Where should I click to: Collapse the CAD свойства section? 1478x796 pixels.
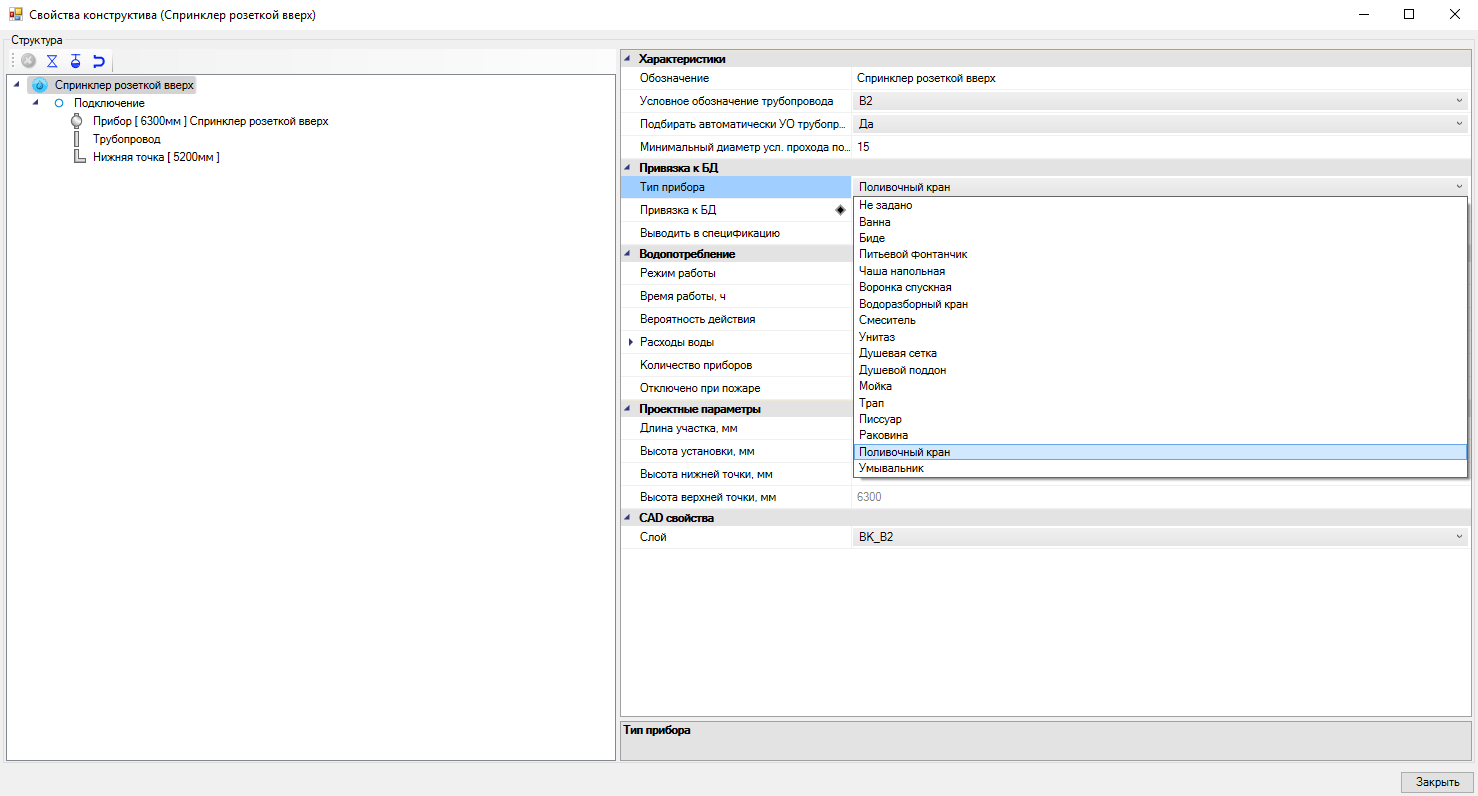coord(628,518)
